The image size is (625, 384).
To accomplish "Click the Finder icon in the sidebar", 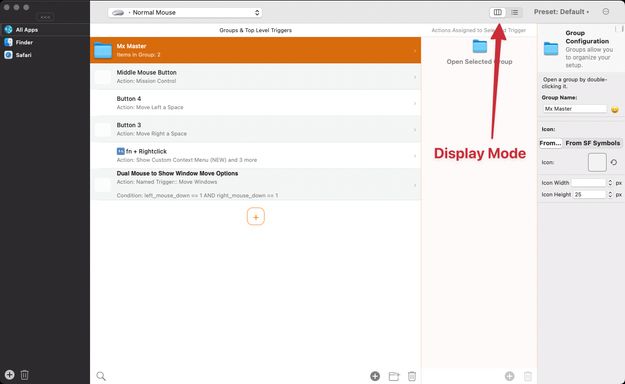I will (8, 42).
